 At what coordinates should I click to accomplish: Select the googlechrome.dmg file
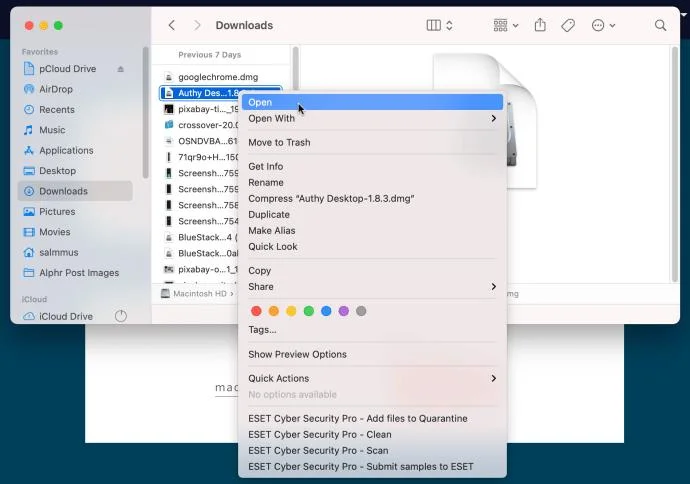coord(218,77)
